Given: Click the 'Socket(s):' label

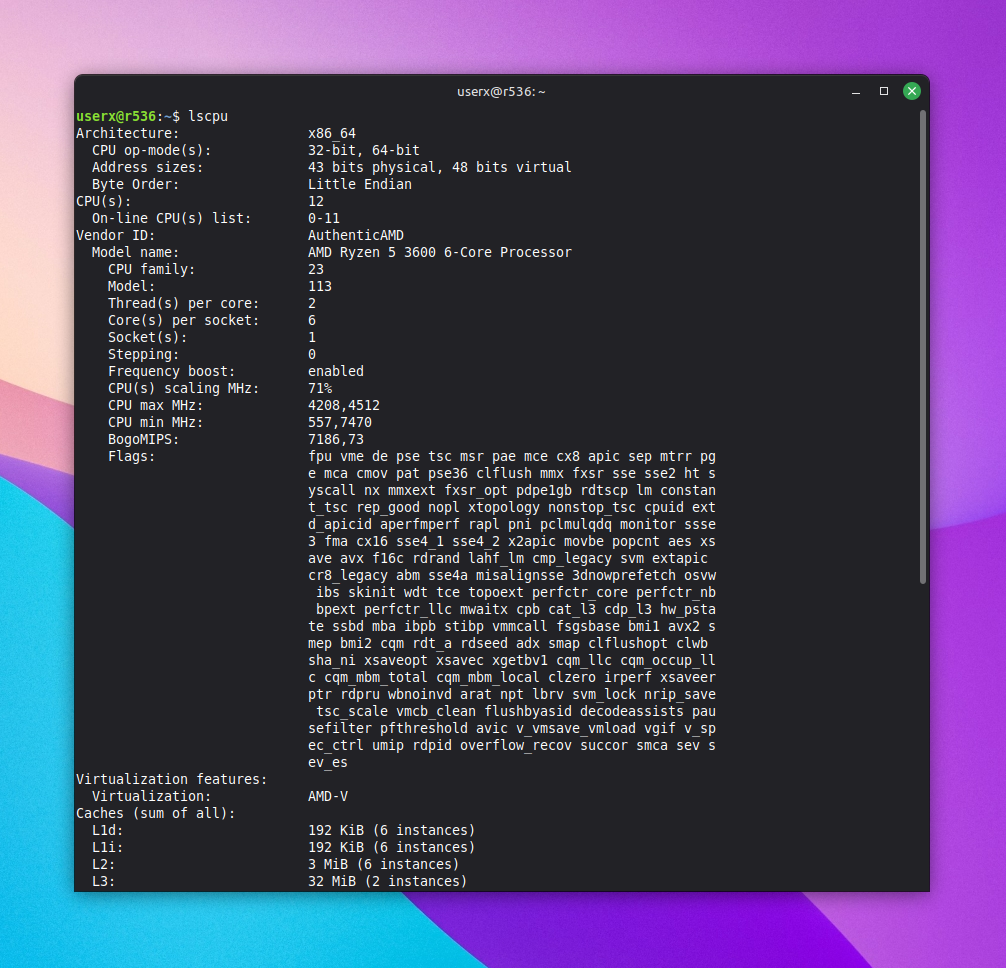Looking at the screenshot, I should [148, 337].
